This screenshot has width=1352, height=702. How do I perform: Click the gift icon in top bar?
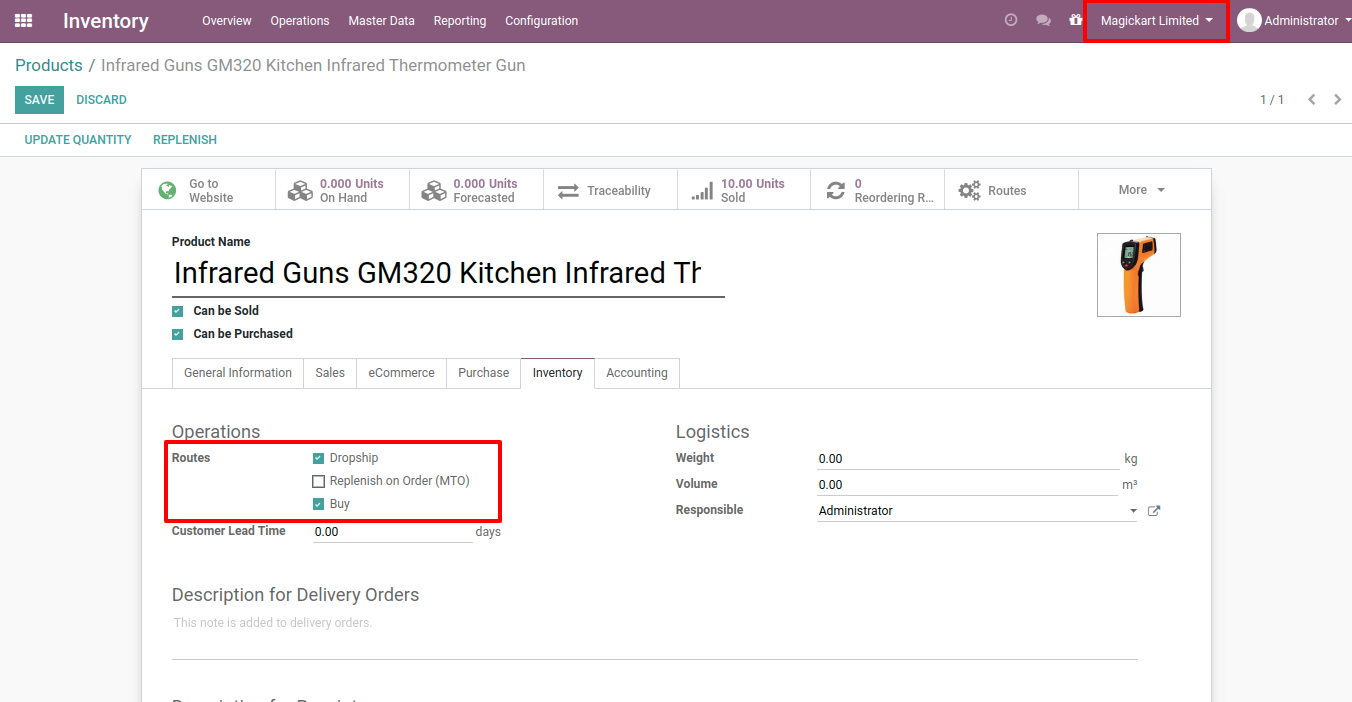click(1076, 21)
